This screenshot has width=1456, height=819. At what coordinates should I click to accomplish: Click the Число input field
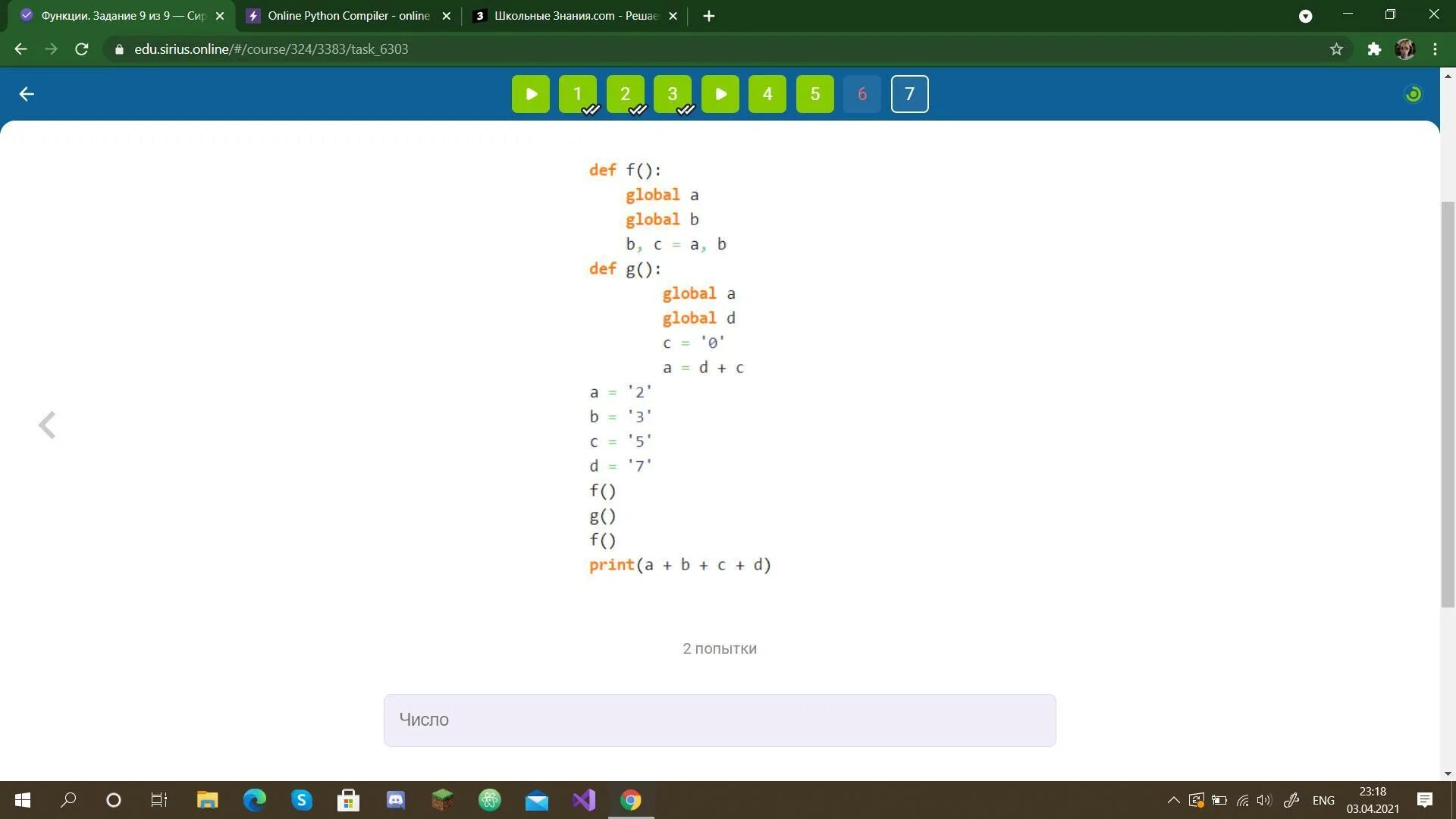[719, 719]
